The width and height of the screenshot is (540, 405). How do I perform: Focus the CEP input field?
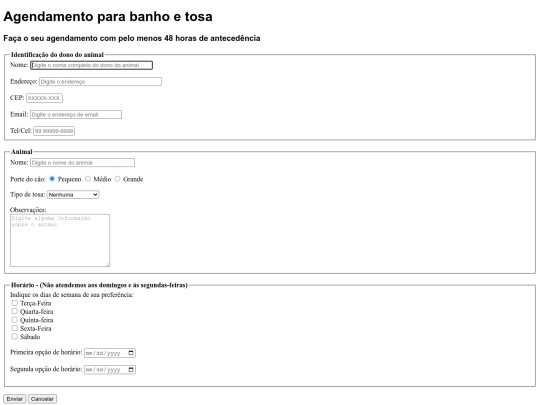(44, 98)
